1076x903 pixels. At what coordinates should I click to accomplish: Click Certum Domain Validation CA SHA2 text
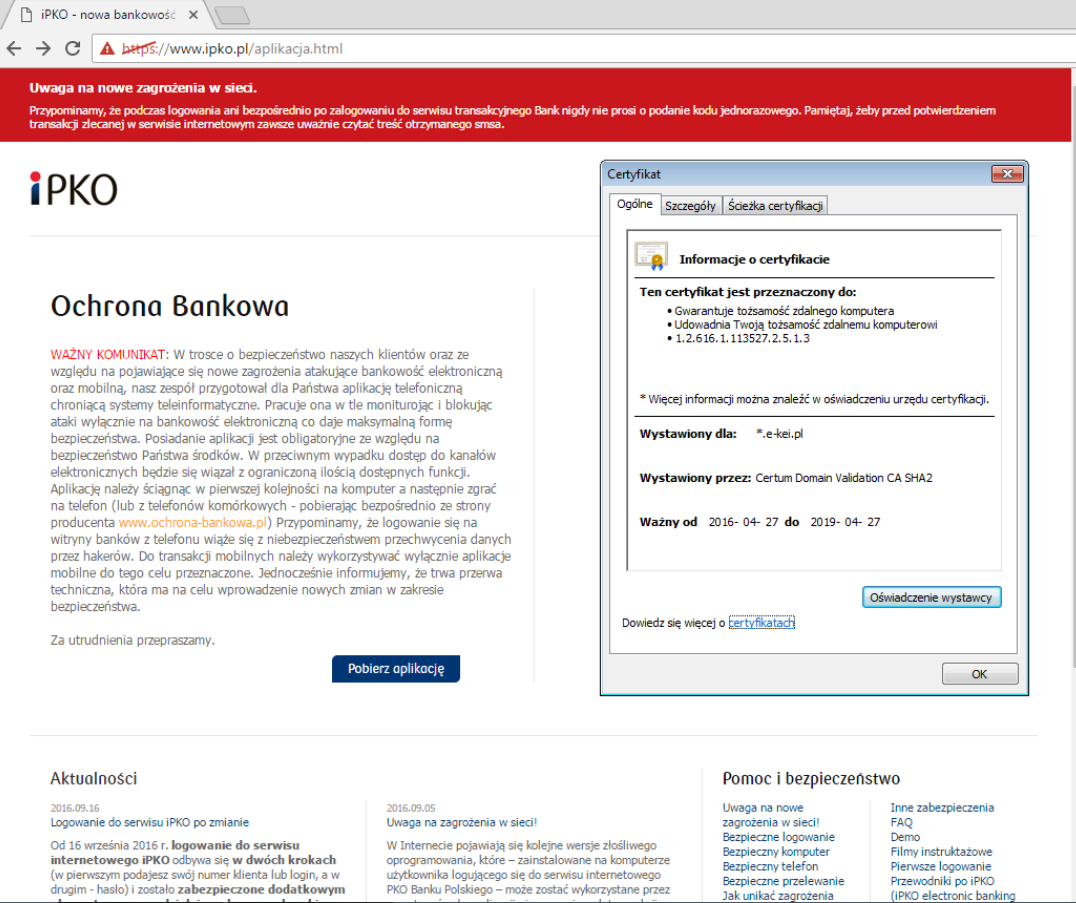tap(844, 478)
